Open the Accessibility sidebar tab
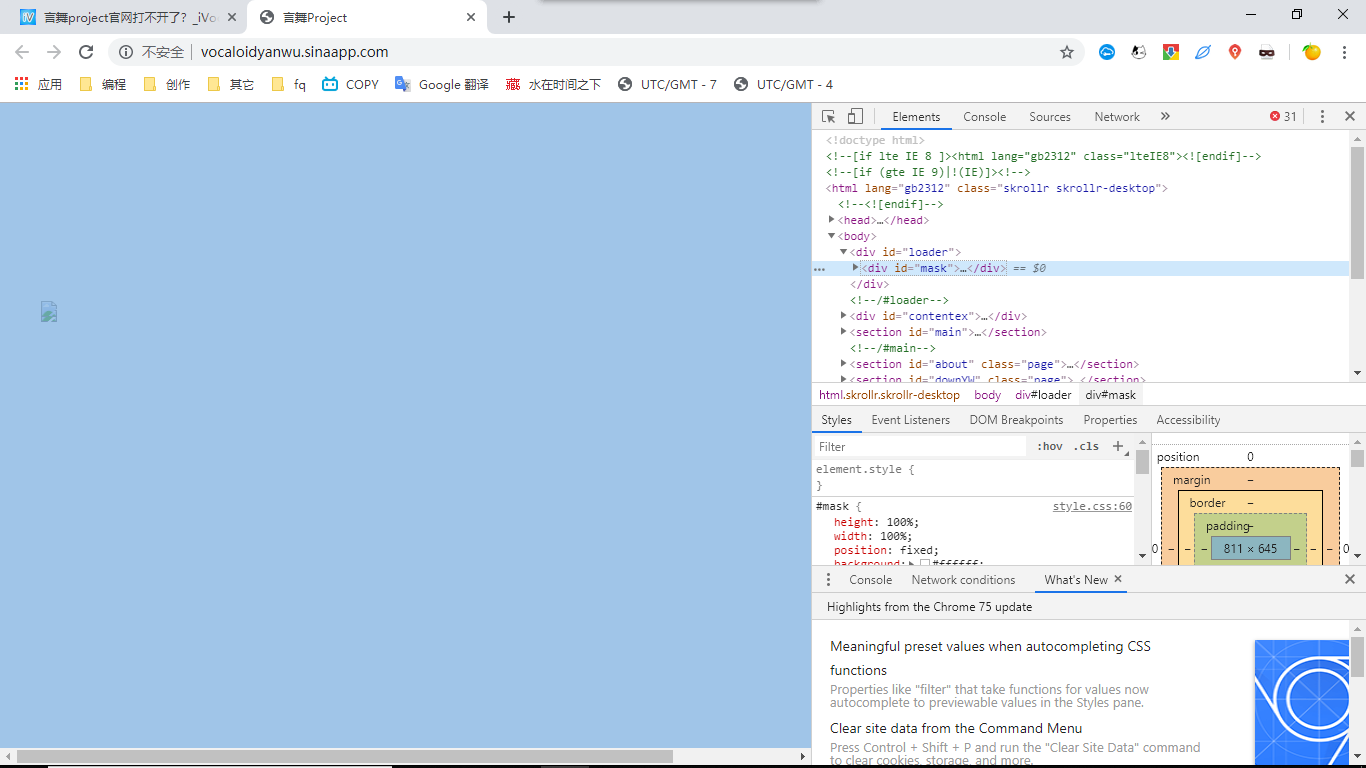Image resolution: width=1366 pixels, height=768 pixels. click(1188, 420)
